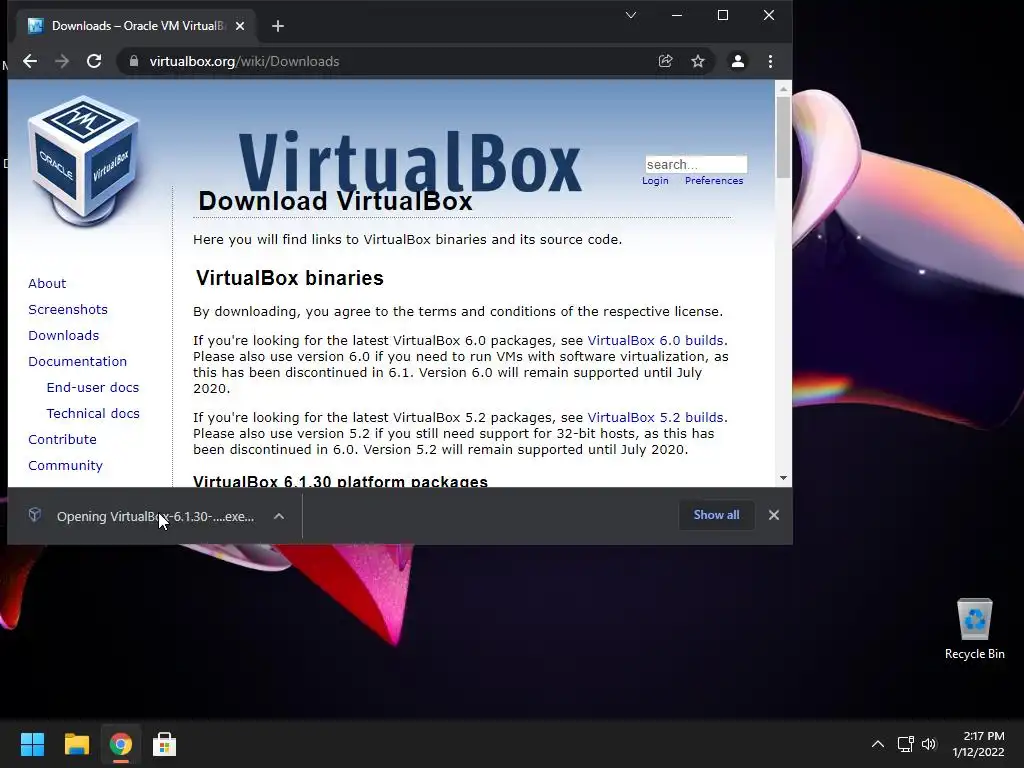
Task: Click the Chrome taskbar icon
Action: 120,744
